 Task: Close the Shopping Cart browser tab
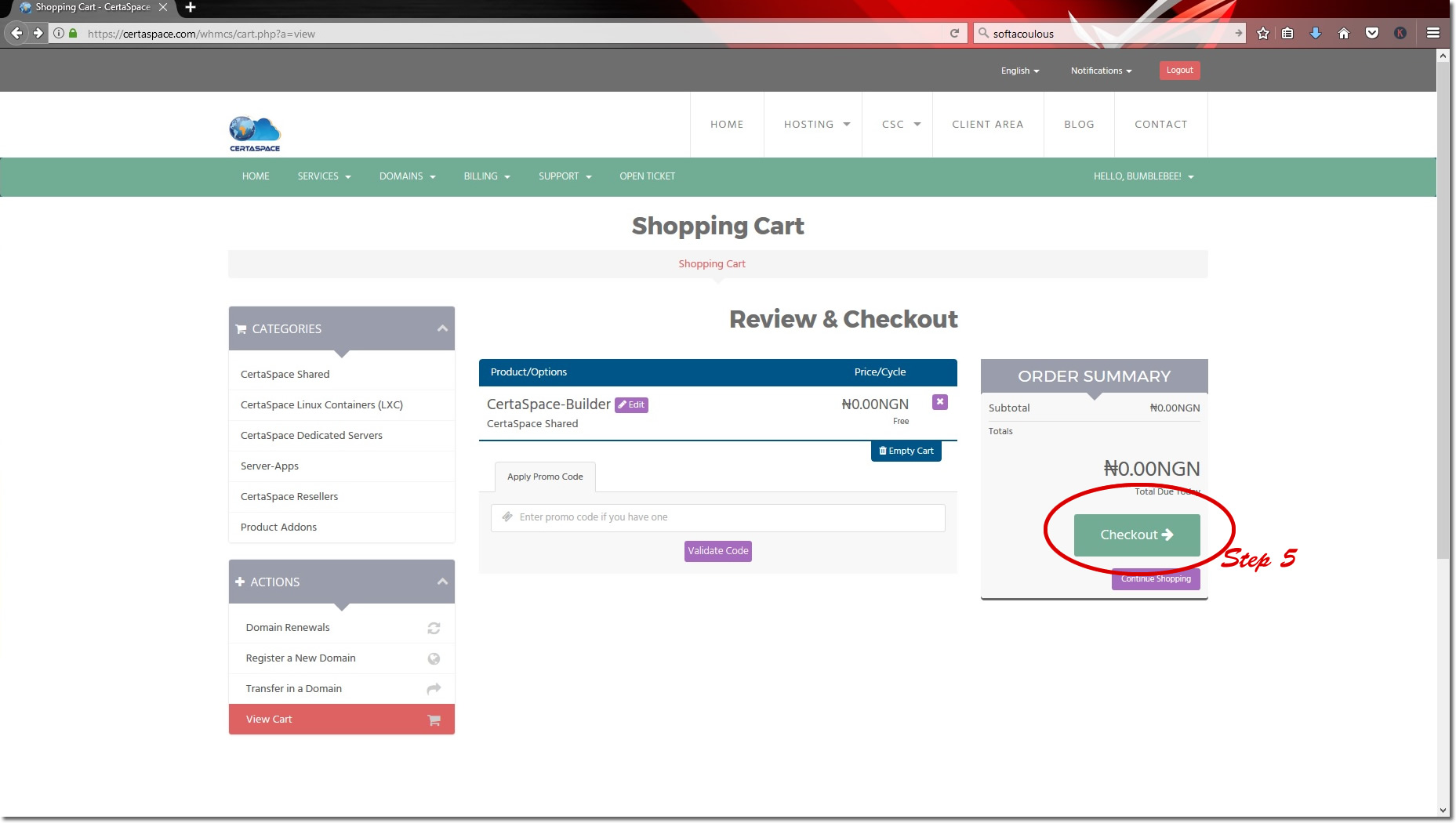coord(163,7)
